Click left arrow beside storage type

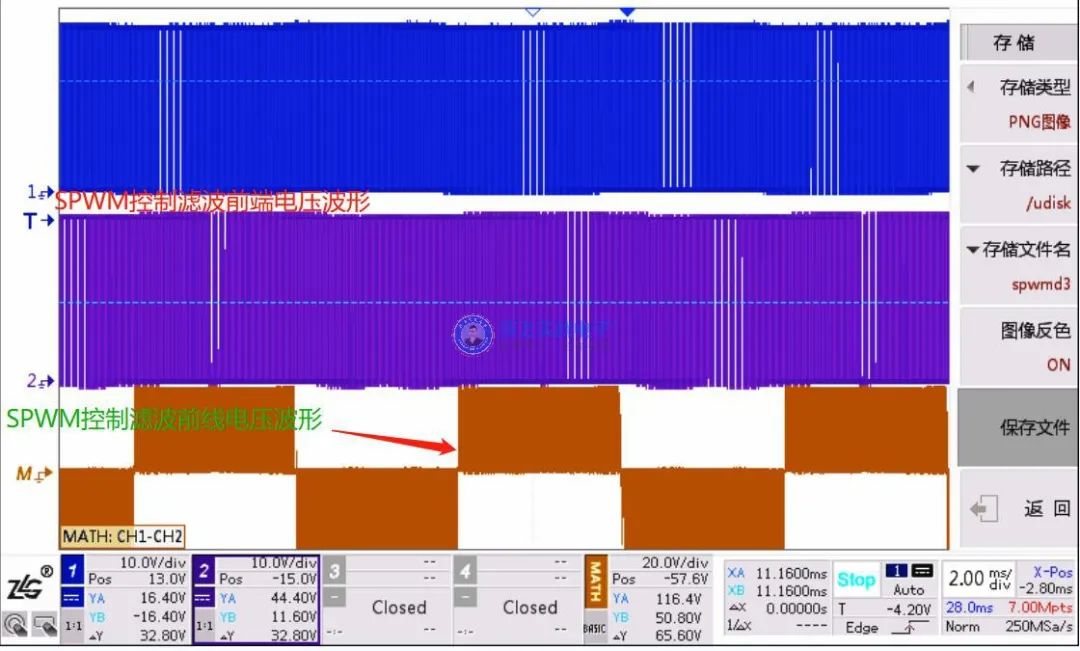(970, 87)
